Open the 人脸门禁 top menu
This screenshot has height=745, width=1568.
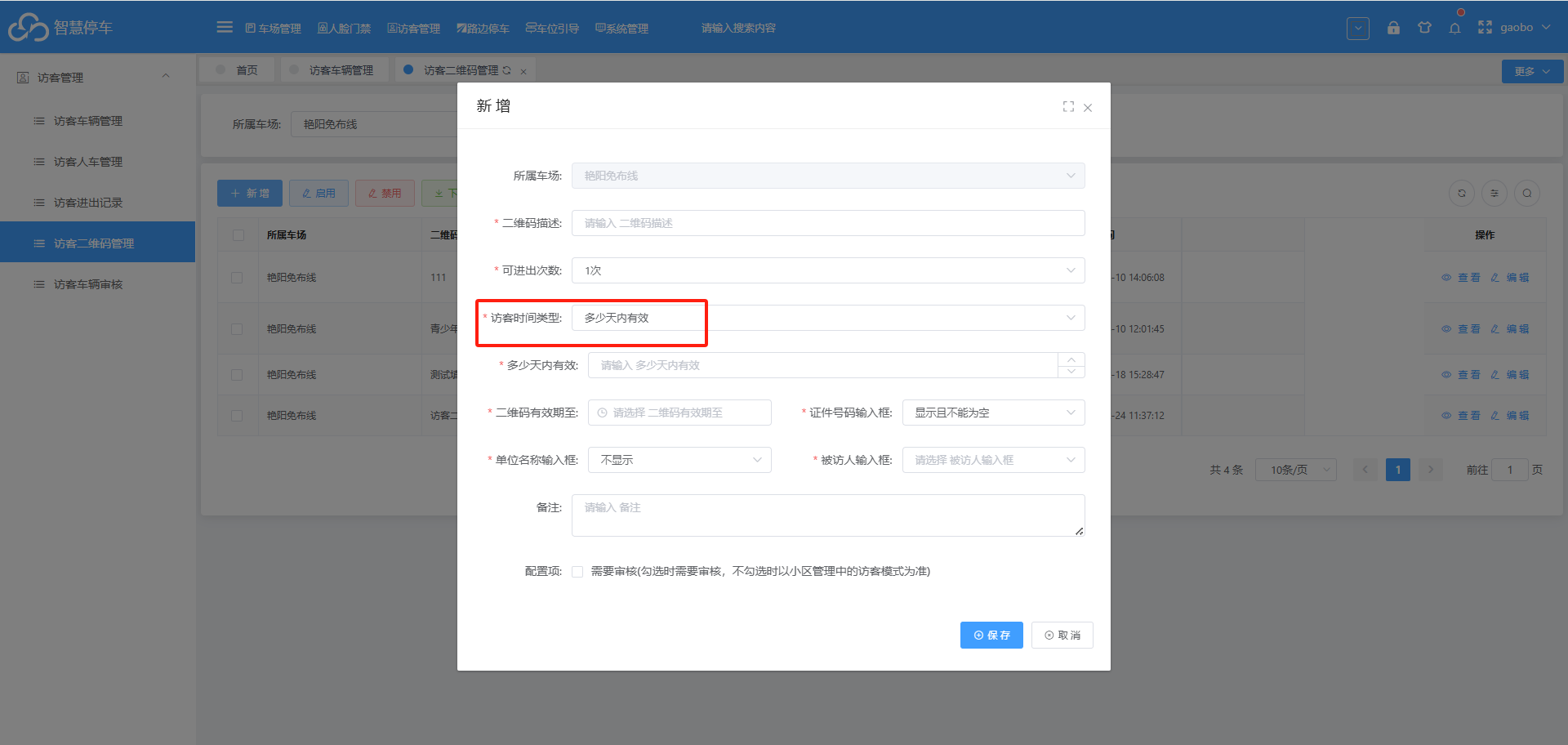344,29
